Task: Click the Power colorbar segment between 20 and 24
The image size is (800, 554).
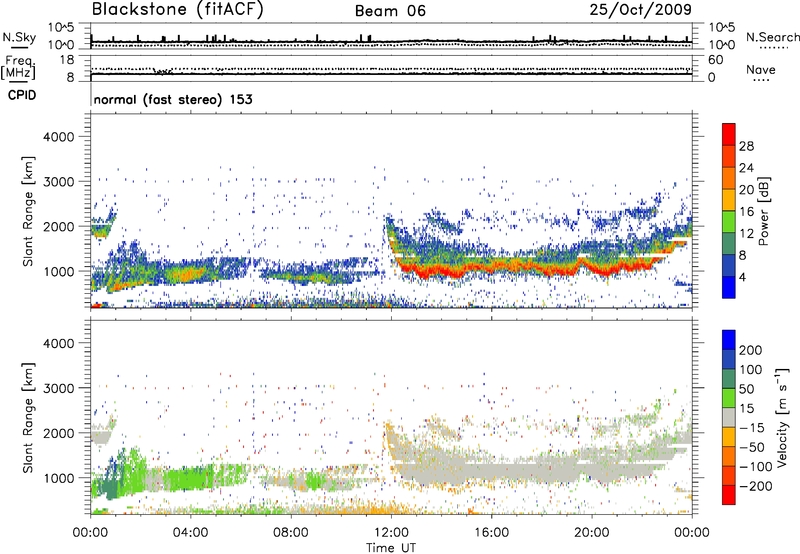Action: pos(729,178)
